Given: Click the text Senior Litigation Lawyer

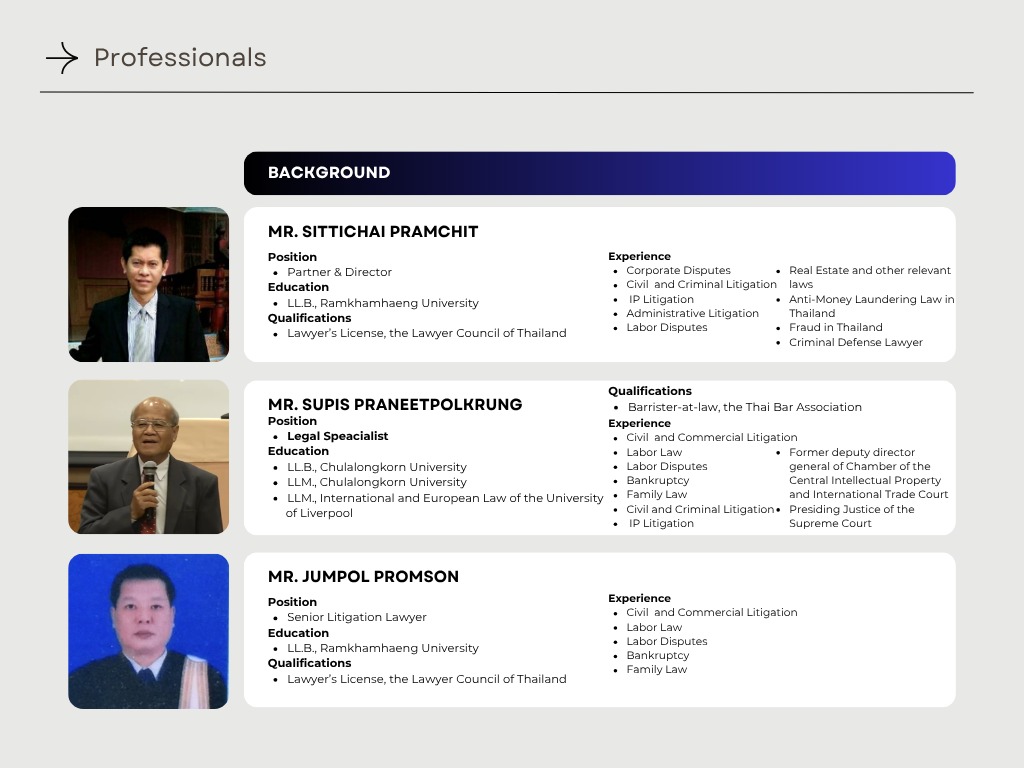Looking at the screenshot, I should click(357, 617).
